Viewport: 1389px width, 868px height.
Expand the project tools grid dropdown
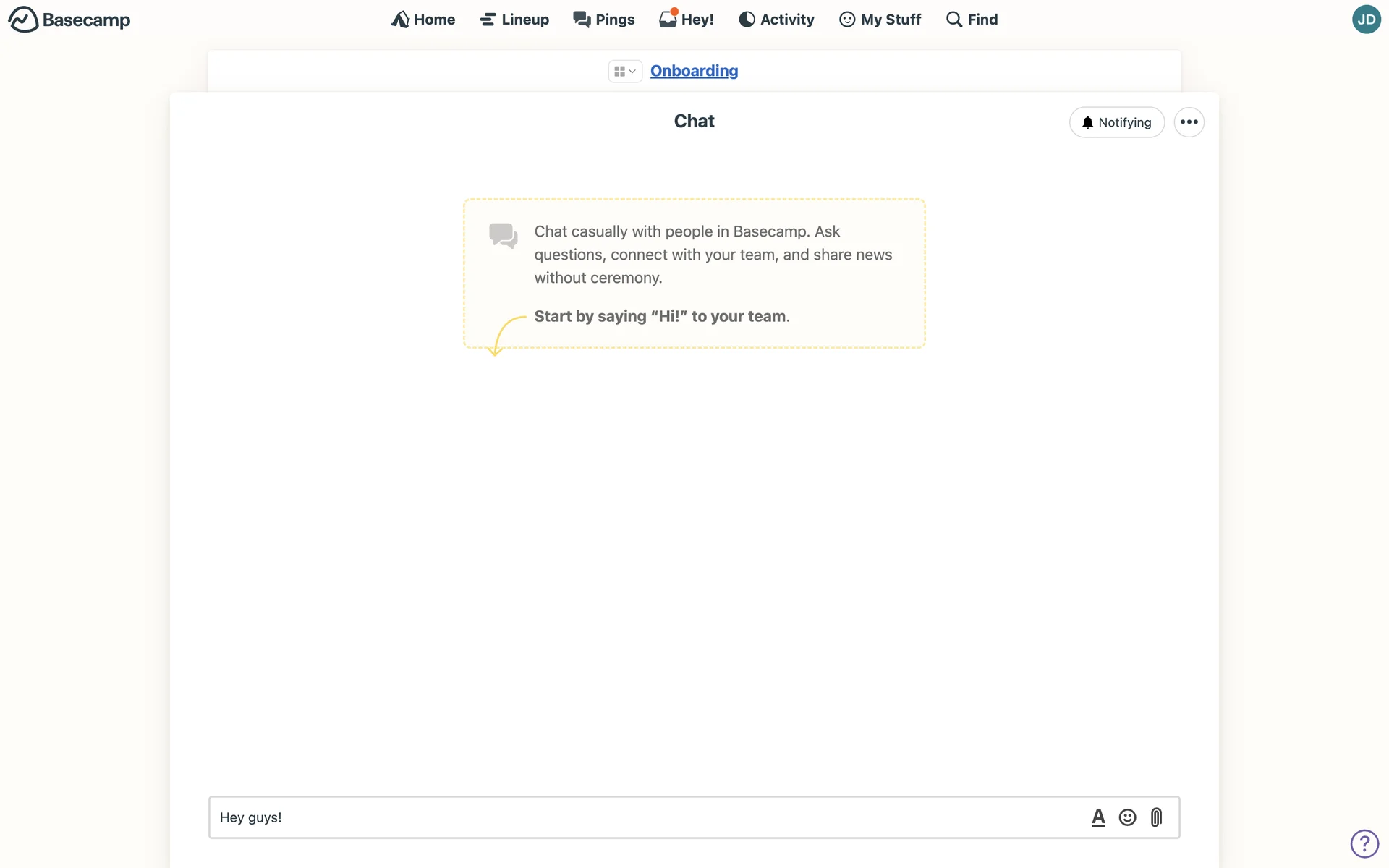click(624, 71)
